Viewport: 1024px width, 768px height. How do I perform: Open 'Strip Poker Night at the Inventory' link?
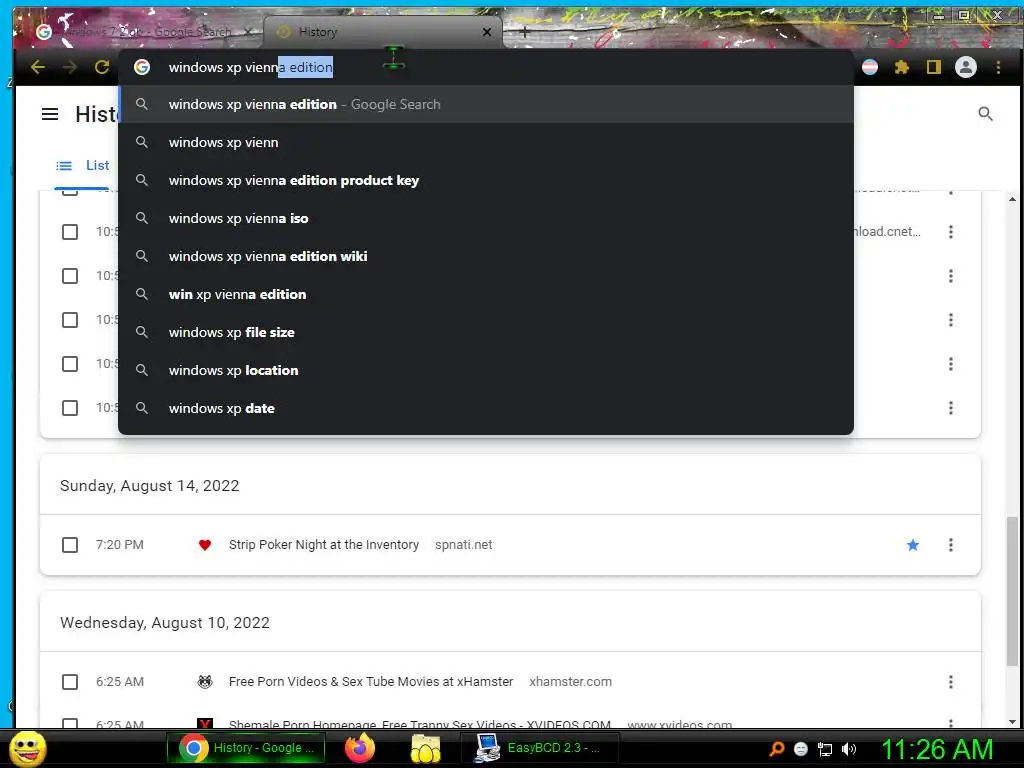coord(324,545)
